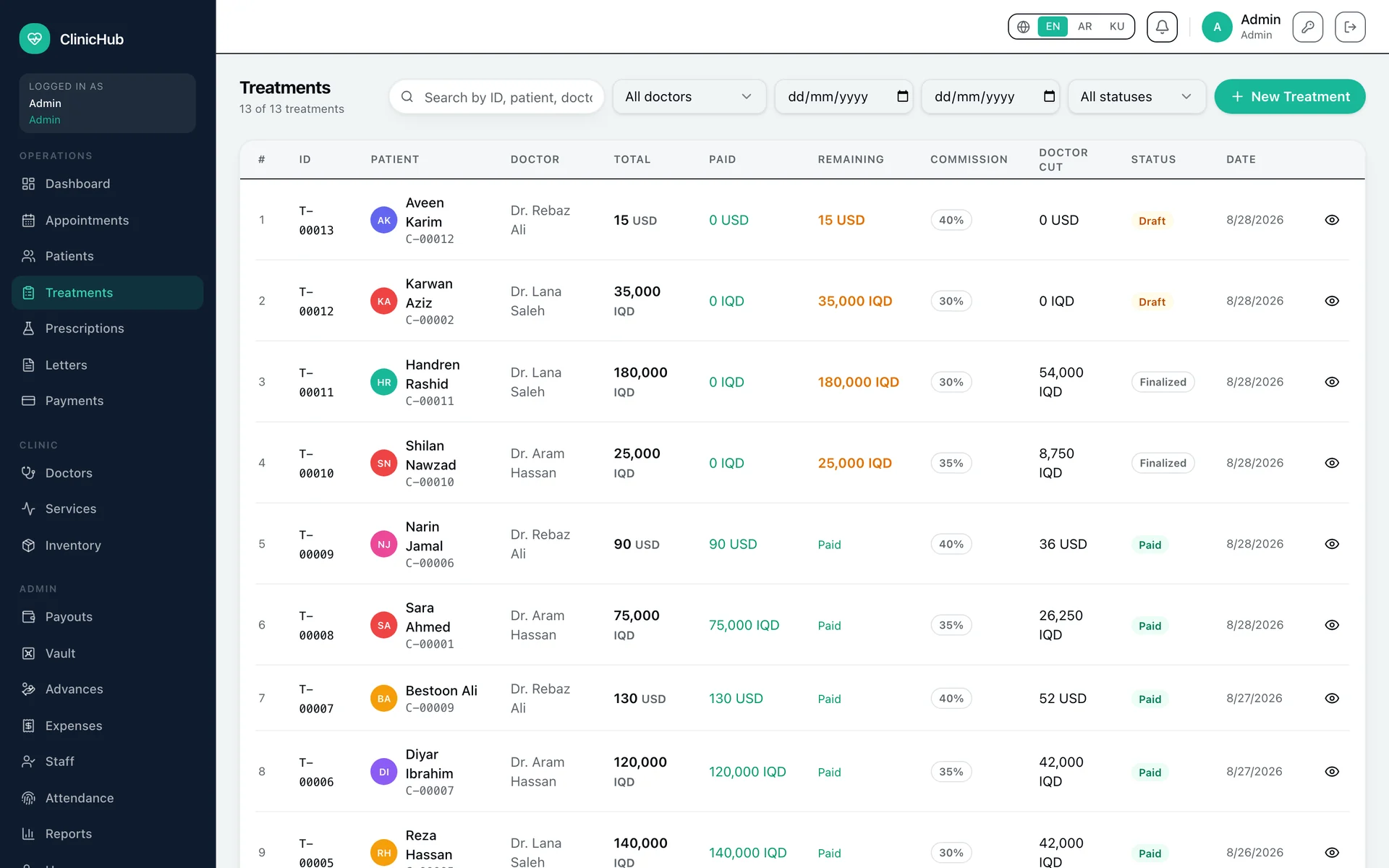The height and width of the screenshot is (868, 1389).
Task: Click the globe language icon
Action: click(1023, 27)
